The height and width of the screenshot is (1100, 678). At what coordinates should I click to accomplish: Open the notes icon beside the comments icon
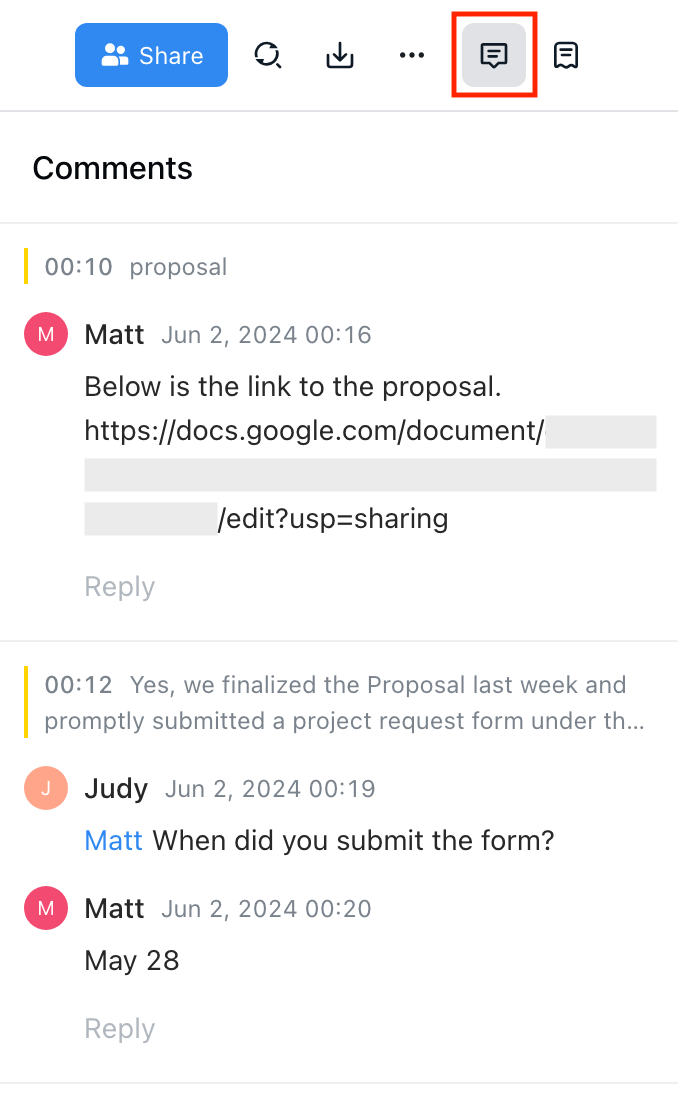[566, 56]
